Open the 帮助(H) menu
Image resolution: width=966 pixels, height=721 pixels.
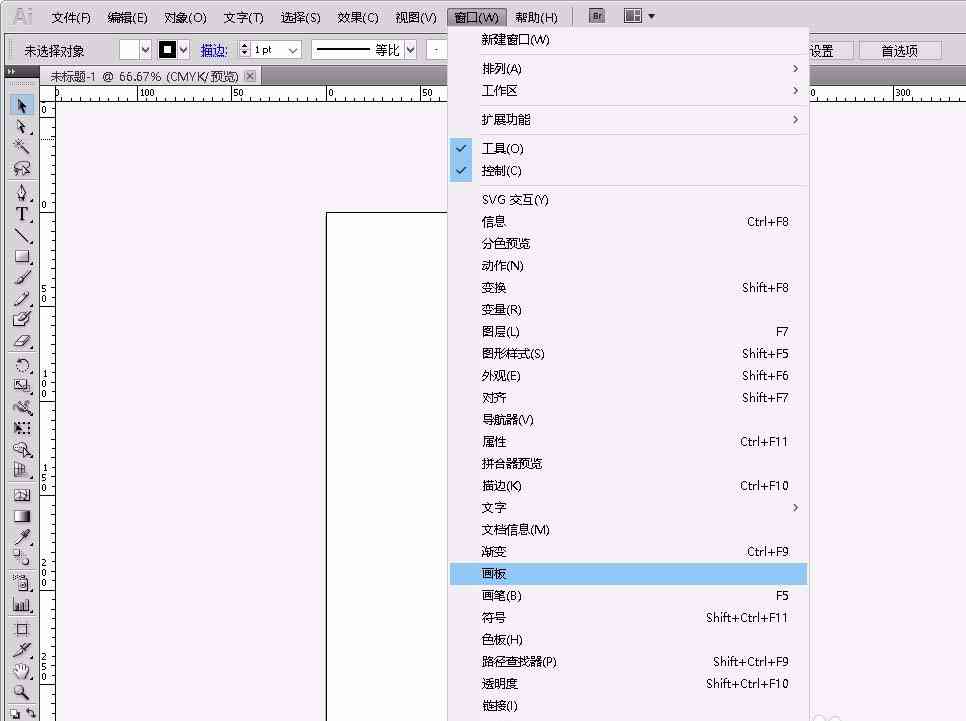(x=537, y=17)
